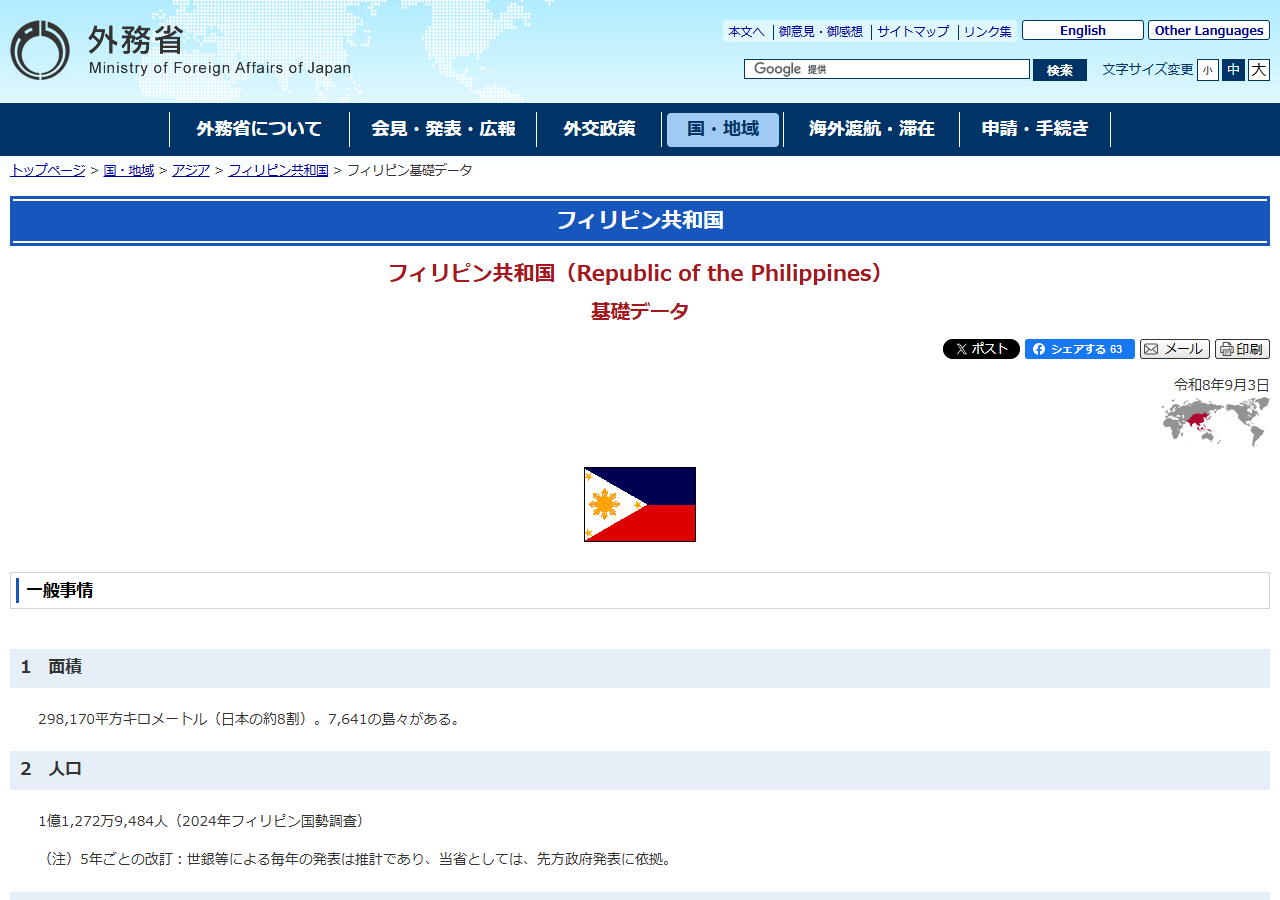This screenshot has width=1280, height=900.
Task: Open the サイトマップ link
Action: (x=913, y=31)
